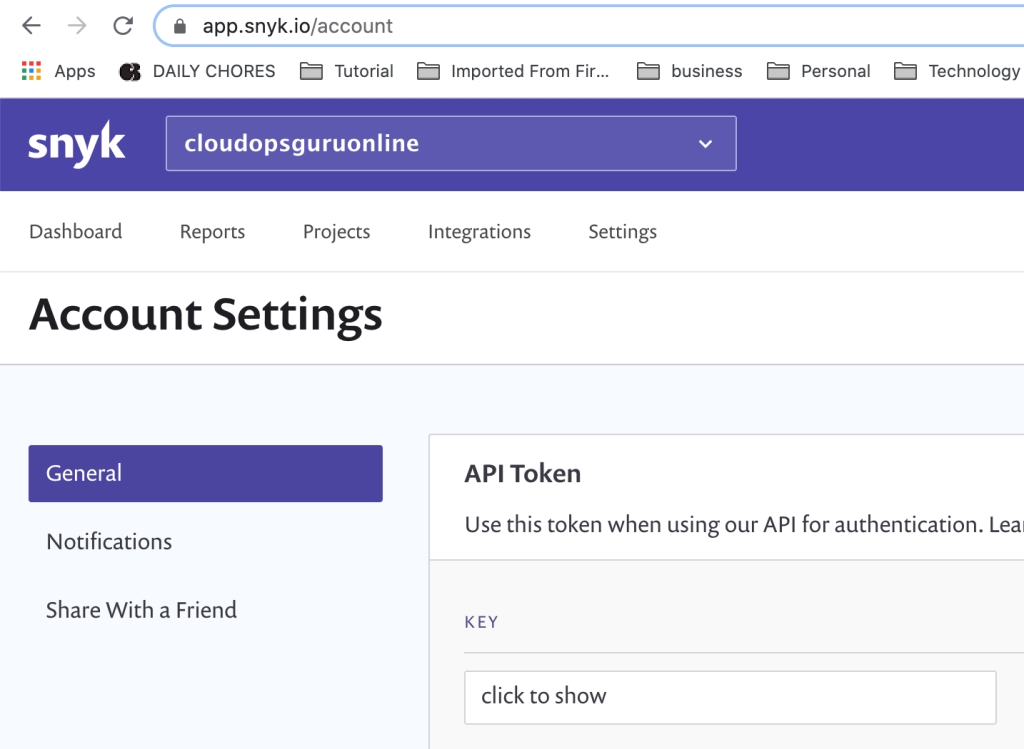Open the Personal bookmarks folder
The height and width of the screenshot is (749, 1024).
779,70
